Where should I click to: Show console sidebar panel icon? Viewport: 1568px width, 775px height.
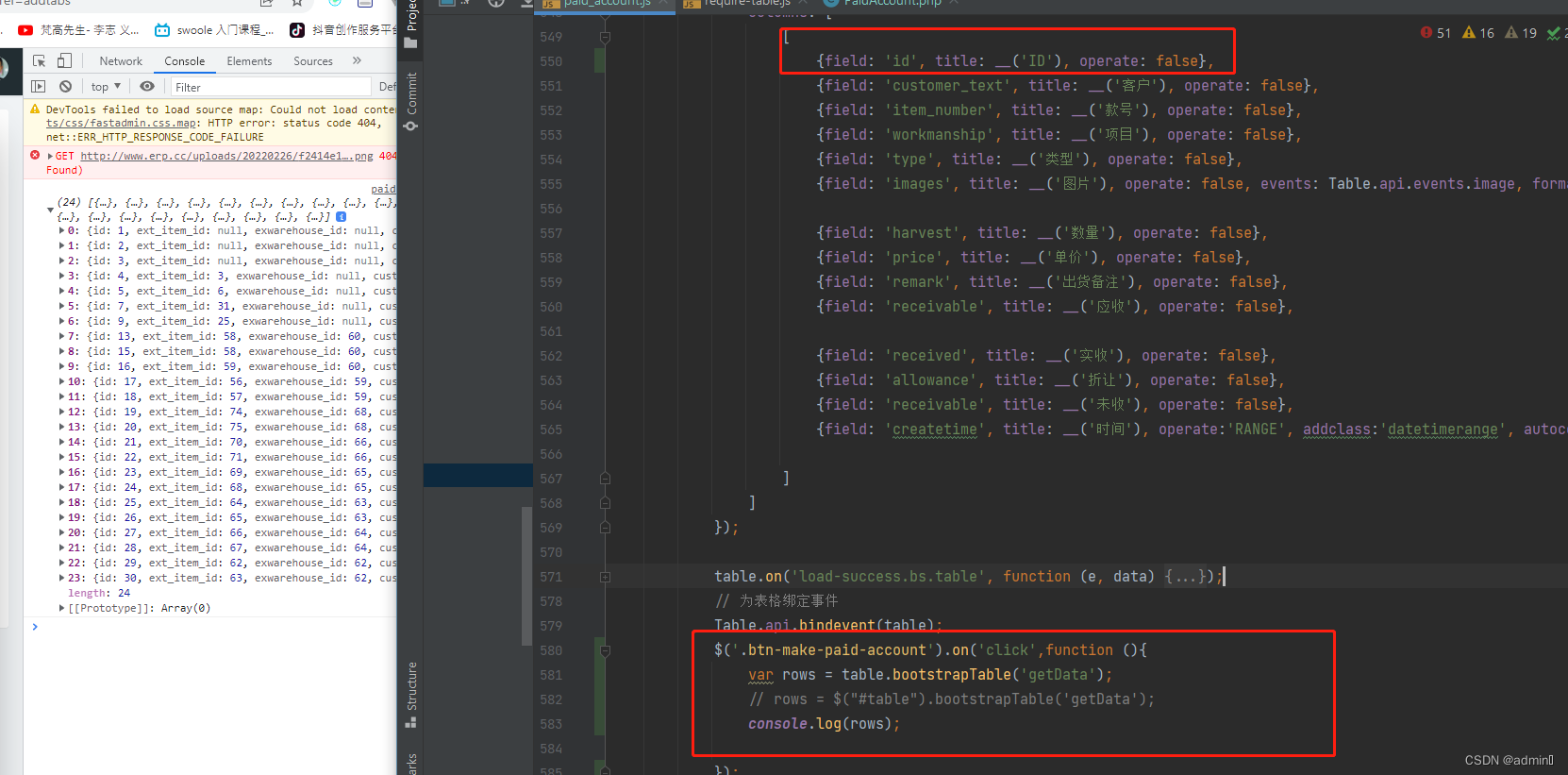coord(39,86)
